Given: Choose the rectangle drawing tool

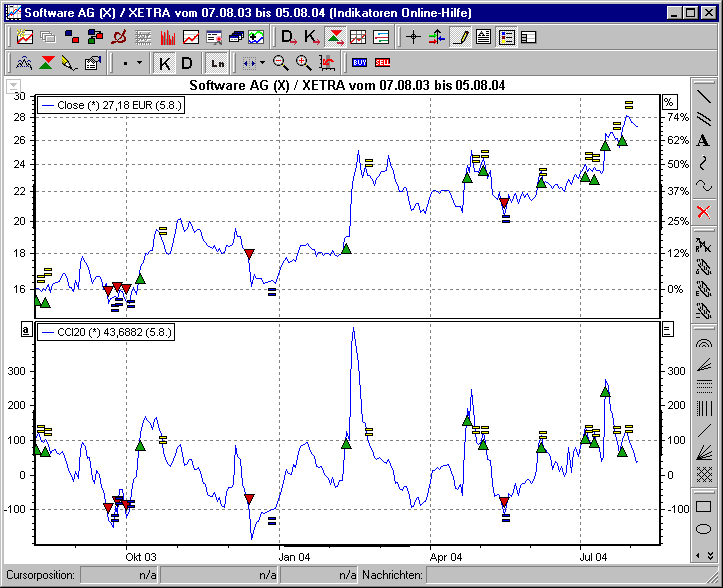Looking at the screenshot, I should pos(704,507).
